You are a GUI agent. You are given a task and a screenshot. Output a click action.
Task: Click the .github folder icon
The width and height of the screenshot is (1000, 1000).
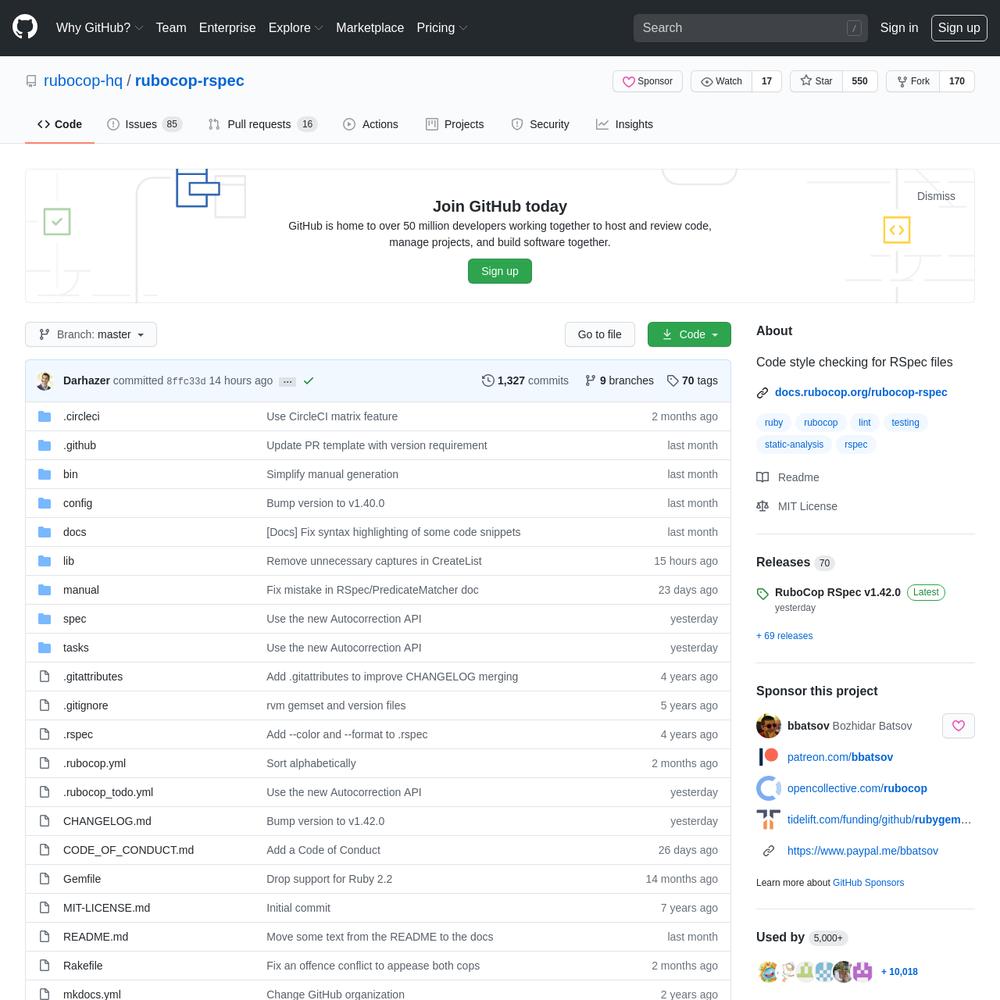coord(45,445)
